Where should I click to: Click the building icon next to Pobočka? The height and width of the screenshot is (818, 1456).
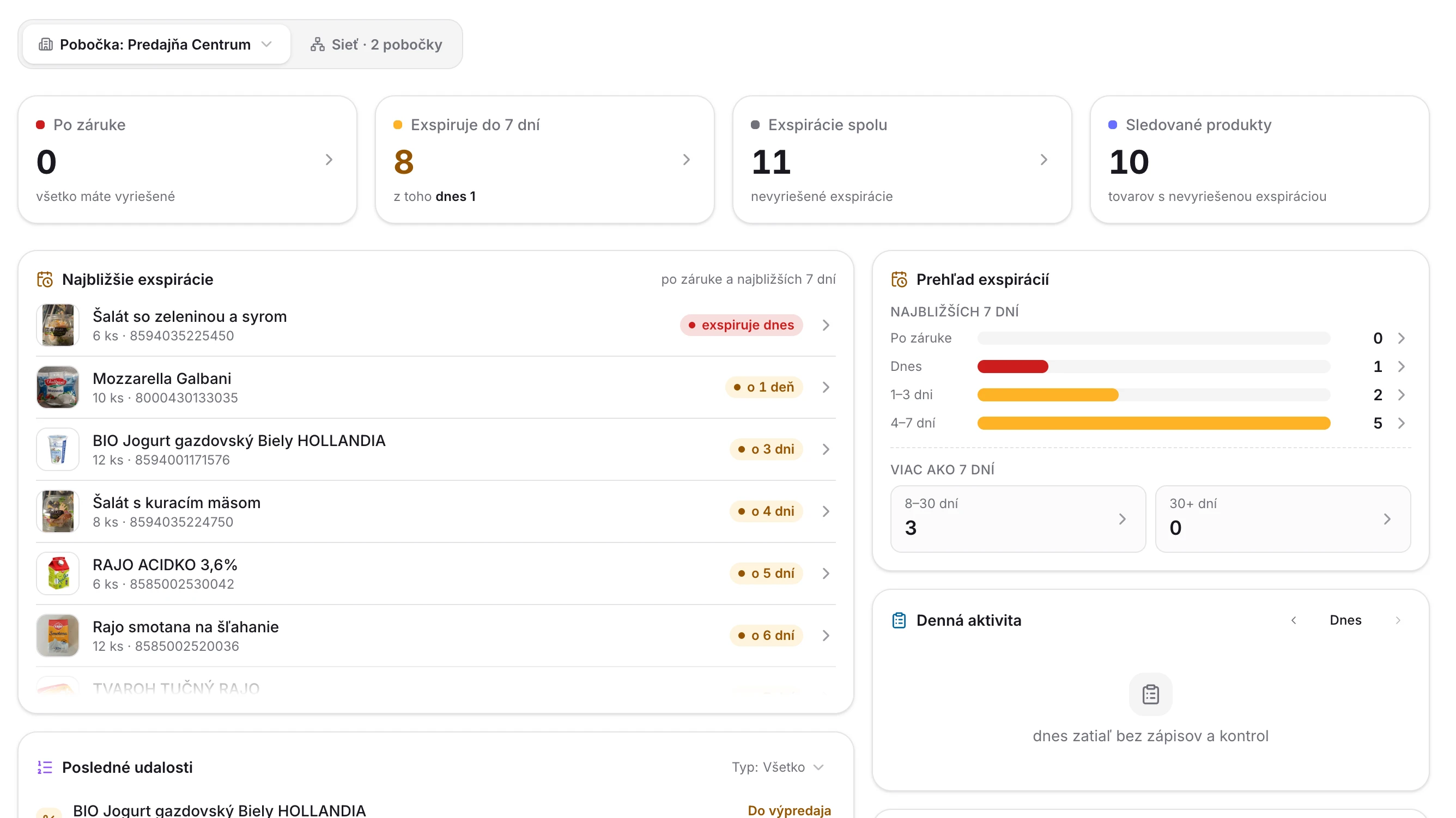point(46,44)
